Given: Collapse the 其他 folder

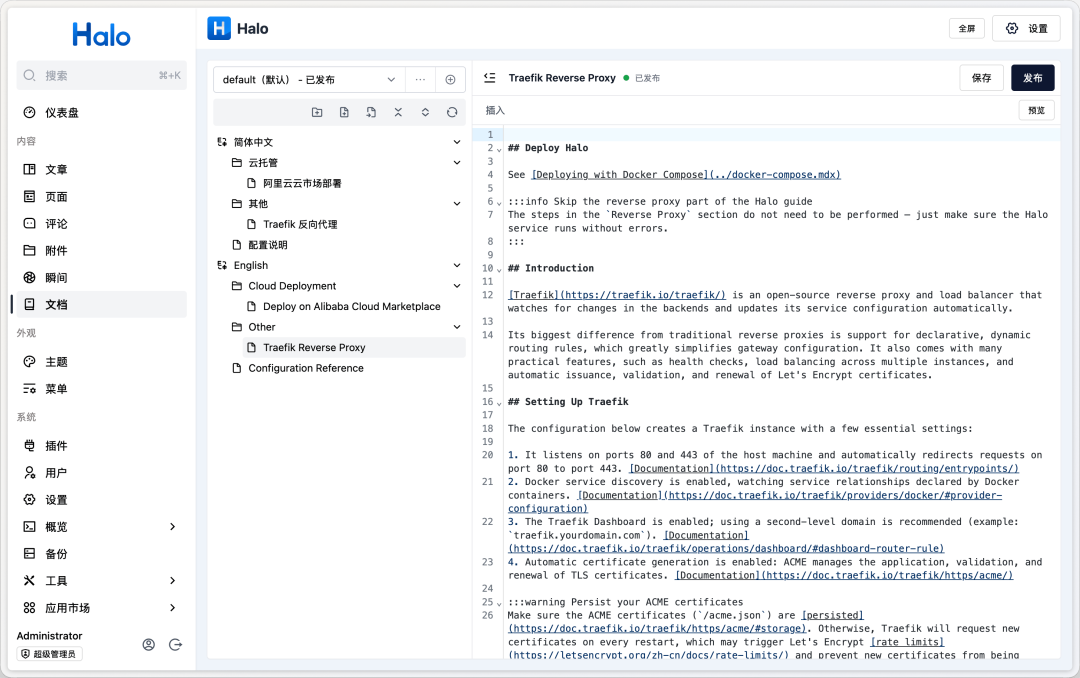Looking at the screenshot, I should point(457,204).
